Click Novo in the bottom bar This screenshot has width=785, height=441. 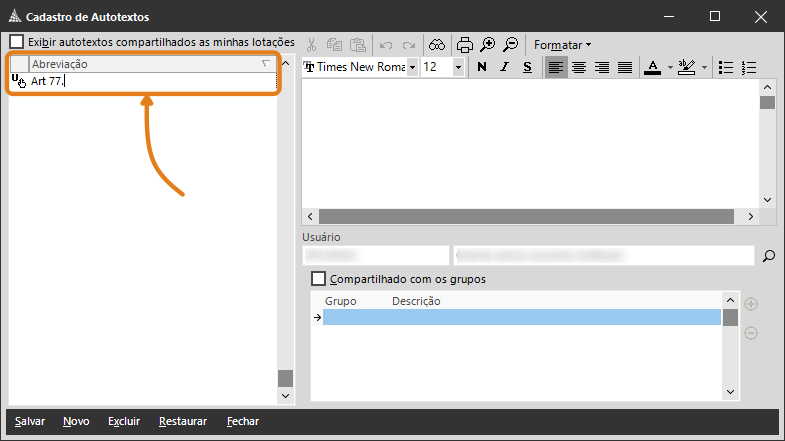[76, 421]
